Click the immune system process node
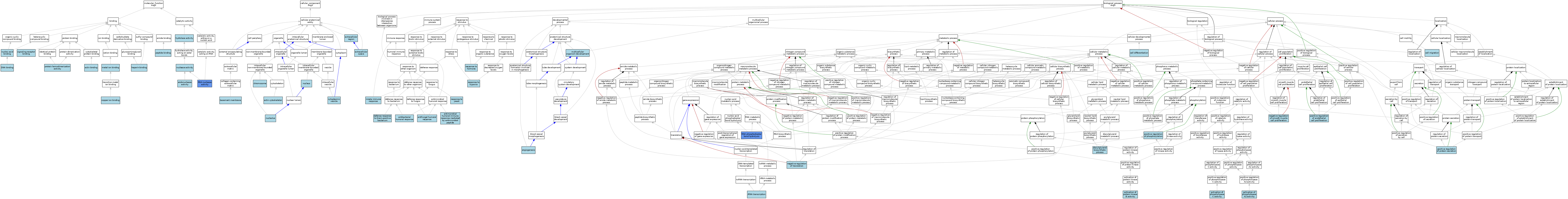The width and height of the screenshot is (1568, 199). [x=432, y=21]
